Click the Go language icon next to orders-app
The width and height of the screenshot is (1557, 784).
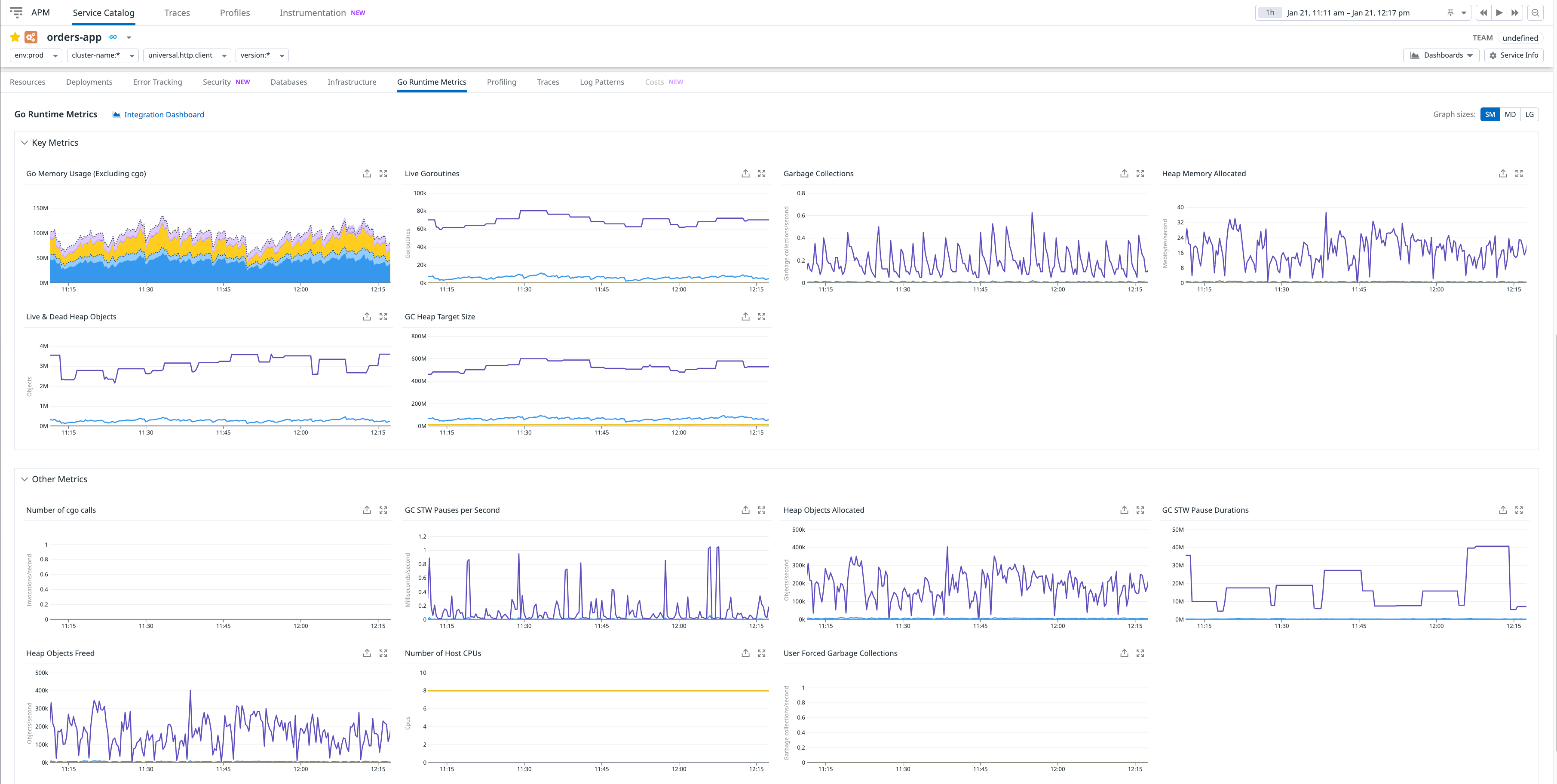[113, 37]
